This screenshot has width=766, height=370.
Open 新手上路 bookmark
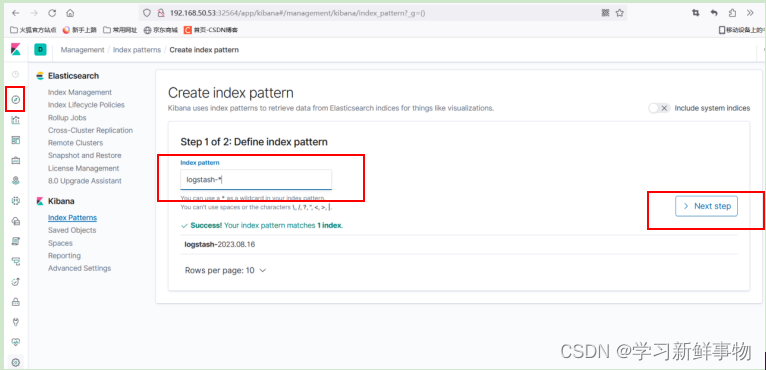click(81, 30)
